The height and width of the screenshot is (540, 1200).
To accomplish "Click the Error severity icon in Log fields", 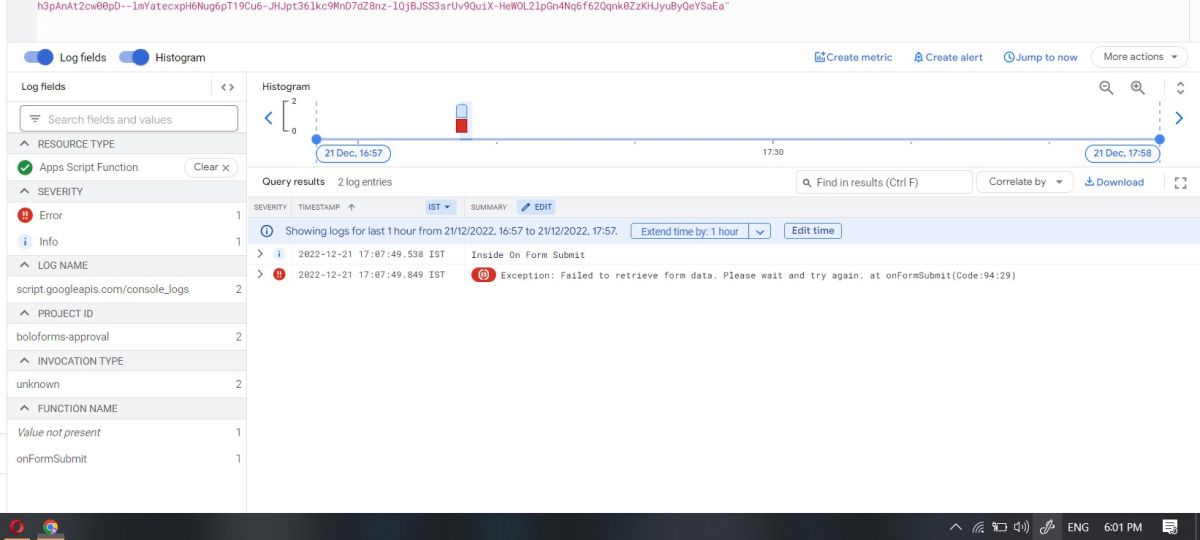I will 25,215.
